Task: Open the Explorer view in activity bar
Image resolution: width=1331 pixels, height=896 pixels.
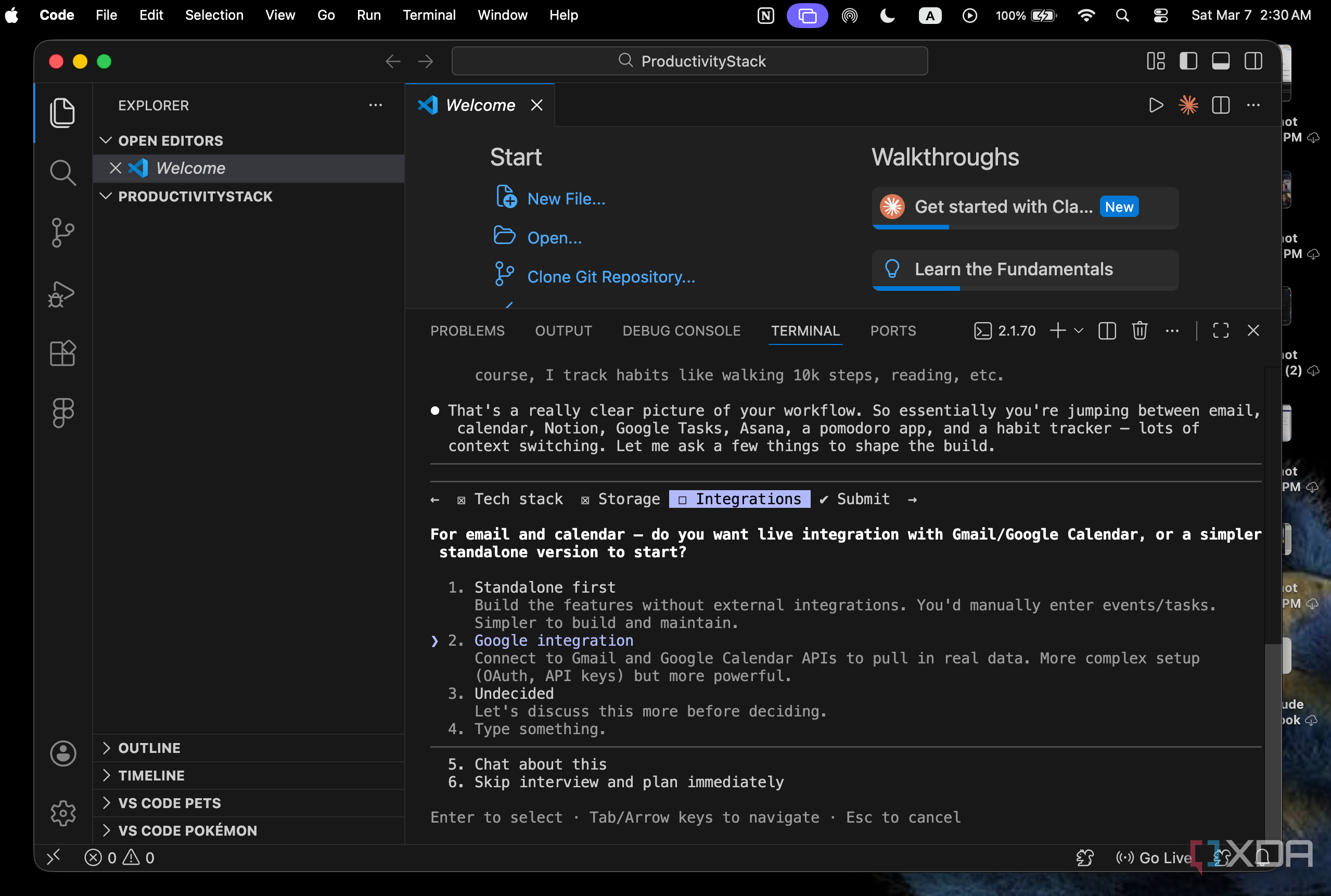Action: point(62,112)
